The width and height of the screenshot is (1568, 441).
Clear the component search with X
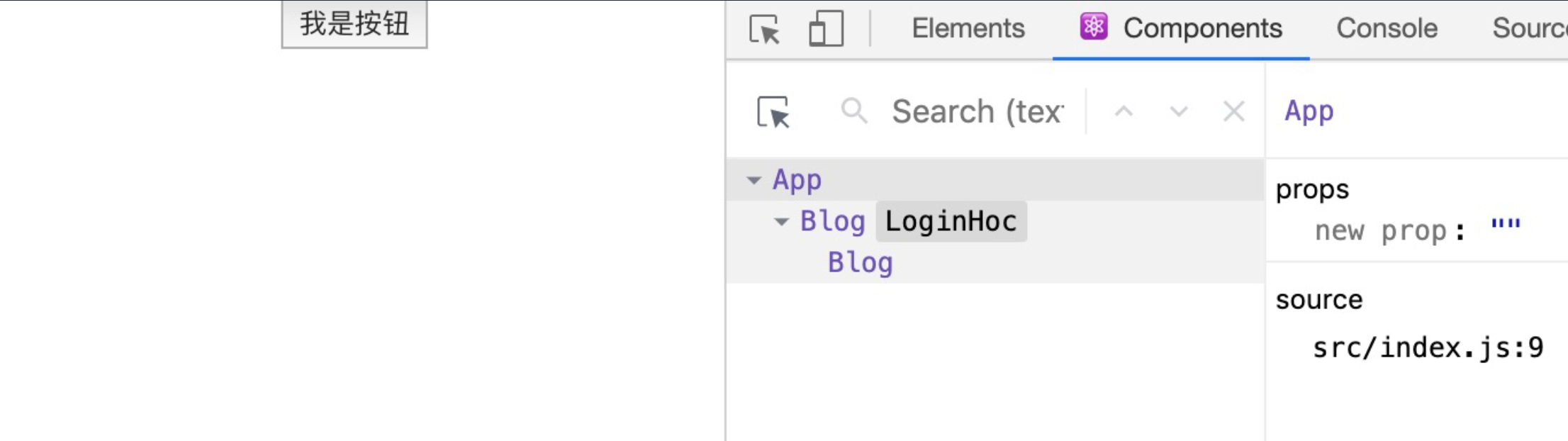pos(1233,111)
